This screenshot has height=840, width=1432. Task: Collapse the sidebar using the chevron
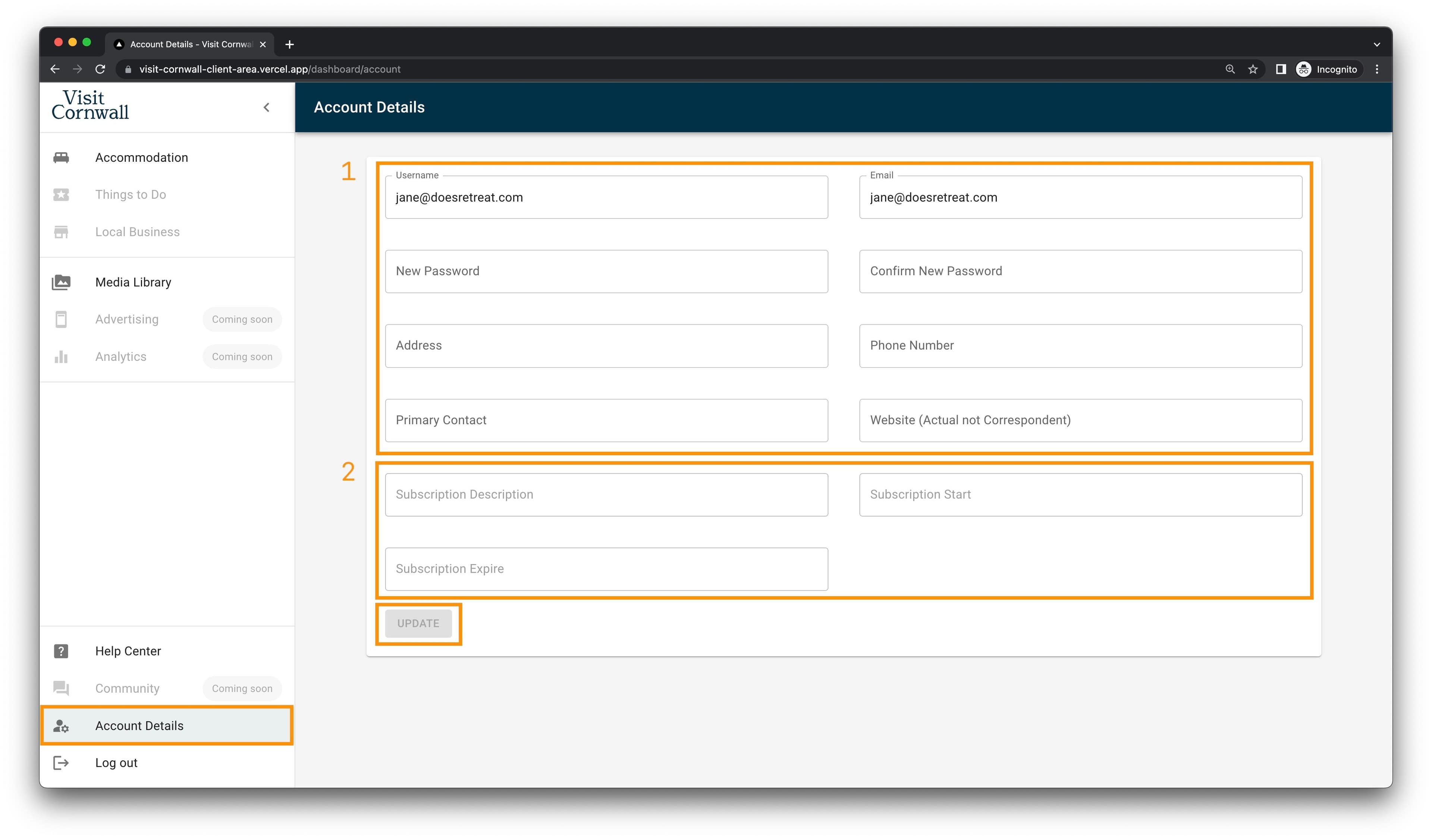coord(267,107)
